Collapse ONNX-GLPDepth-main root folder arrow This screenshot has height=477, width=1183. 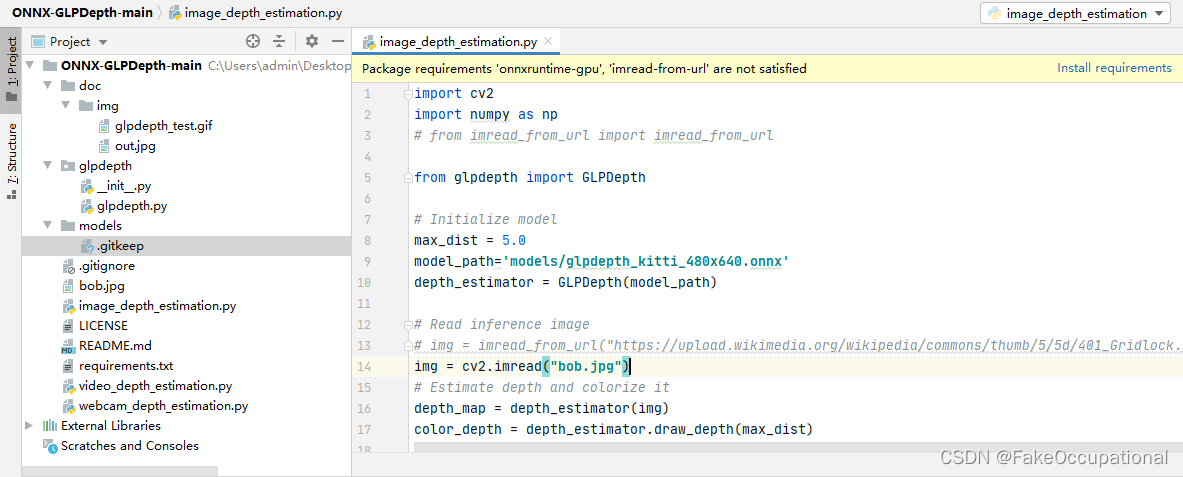pyautogui.click(x=29, y=66)
